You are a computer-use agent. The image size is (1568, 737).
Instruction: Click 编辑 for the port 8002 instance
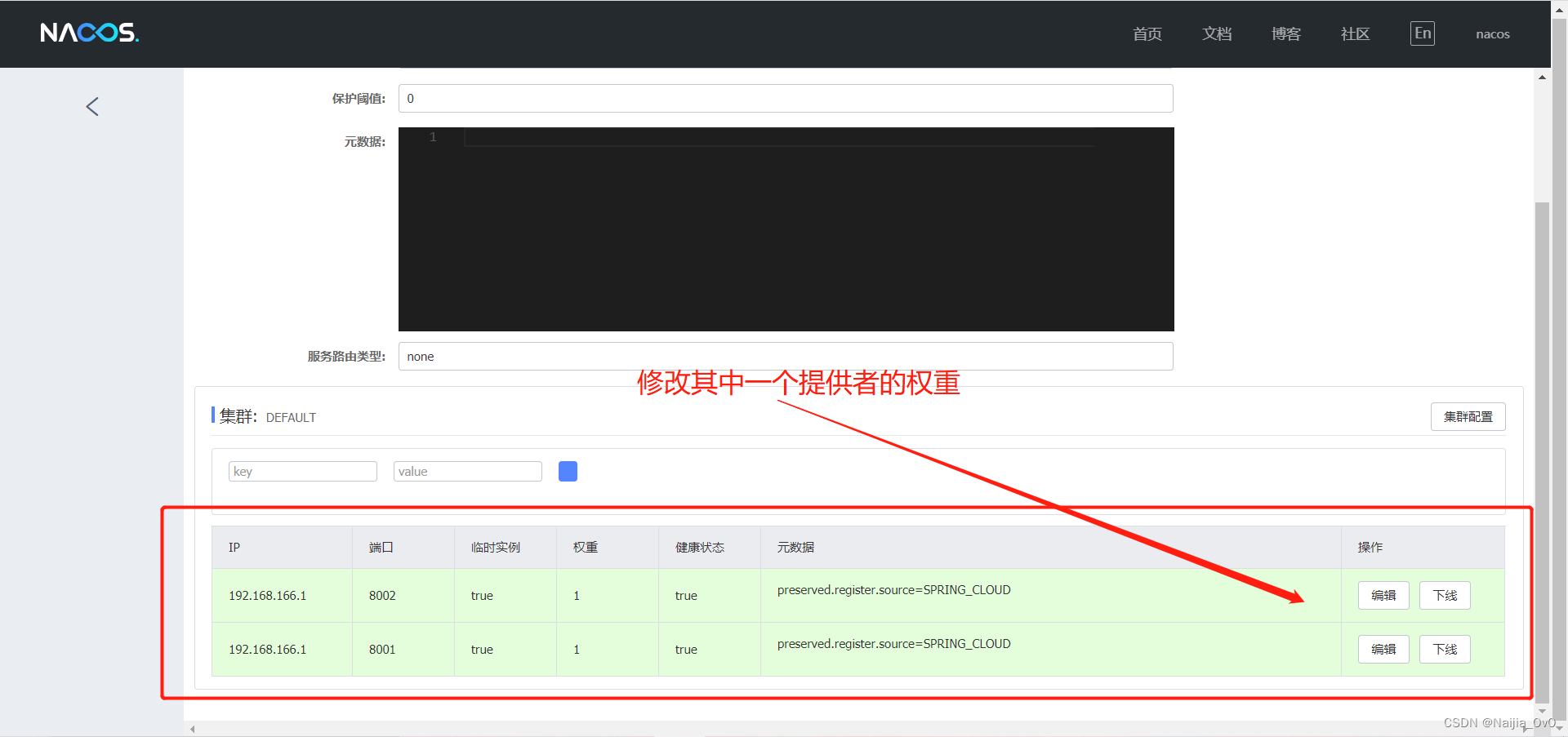pos(1383,595)
